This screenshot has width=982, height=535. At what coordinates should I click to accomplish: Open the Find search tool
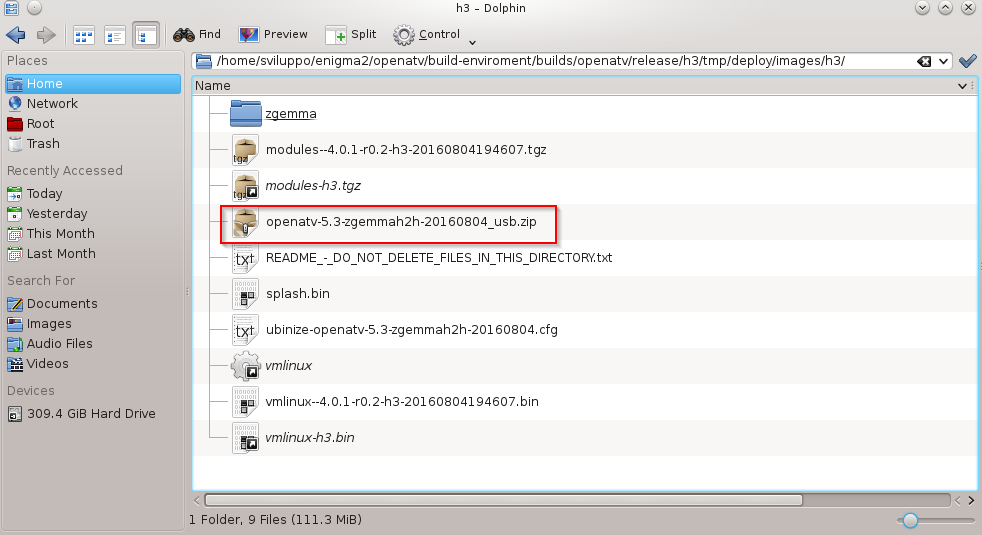196,35
